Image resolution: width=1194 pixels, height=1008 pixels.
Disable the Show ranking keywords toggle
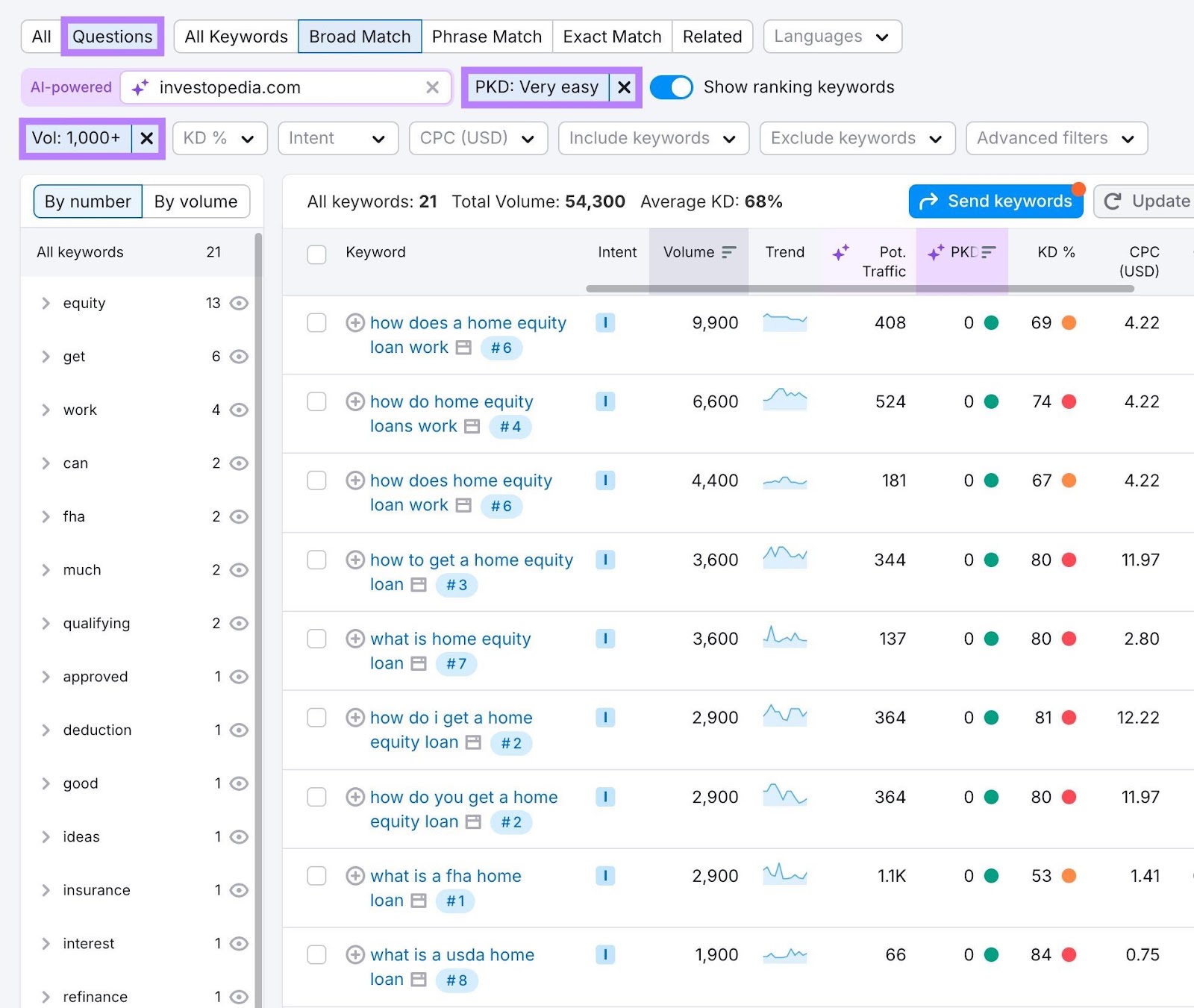[670, 87]
